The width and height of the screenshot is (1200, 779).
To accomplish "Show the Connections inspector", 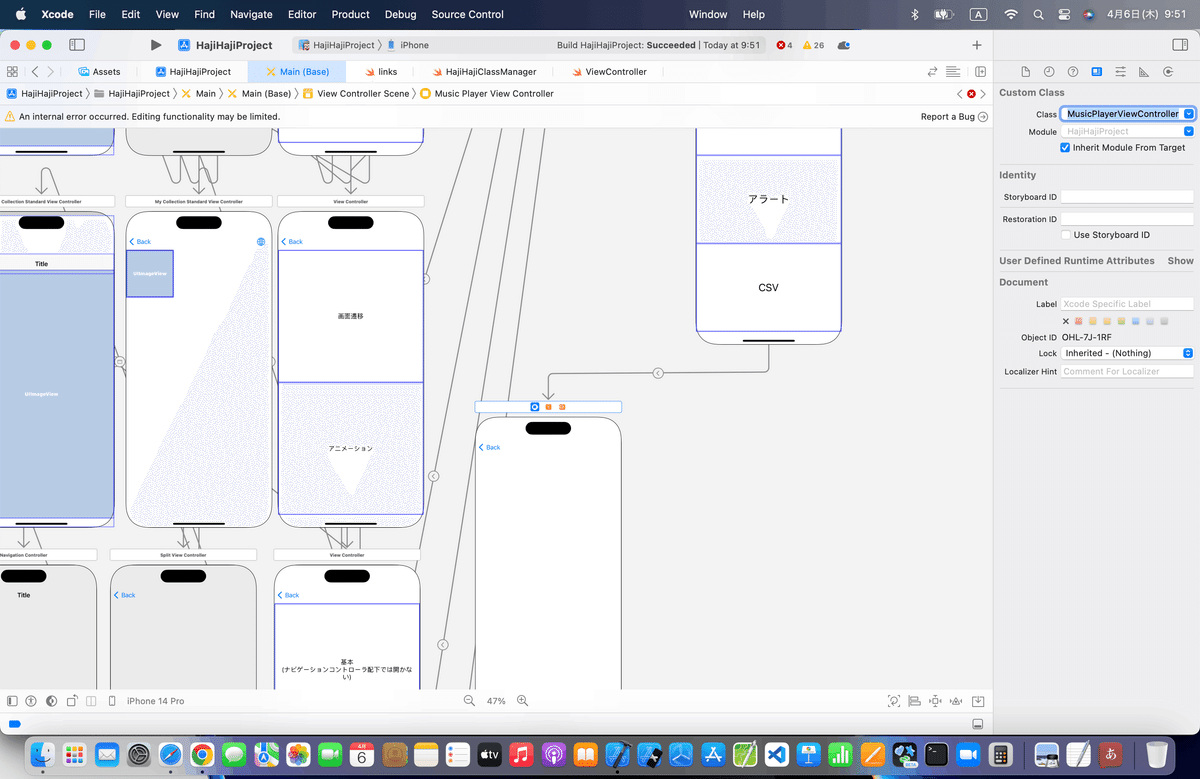I will coord(1168,72).
